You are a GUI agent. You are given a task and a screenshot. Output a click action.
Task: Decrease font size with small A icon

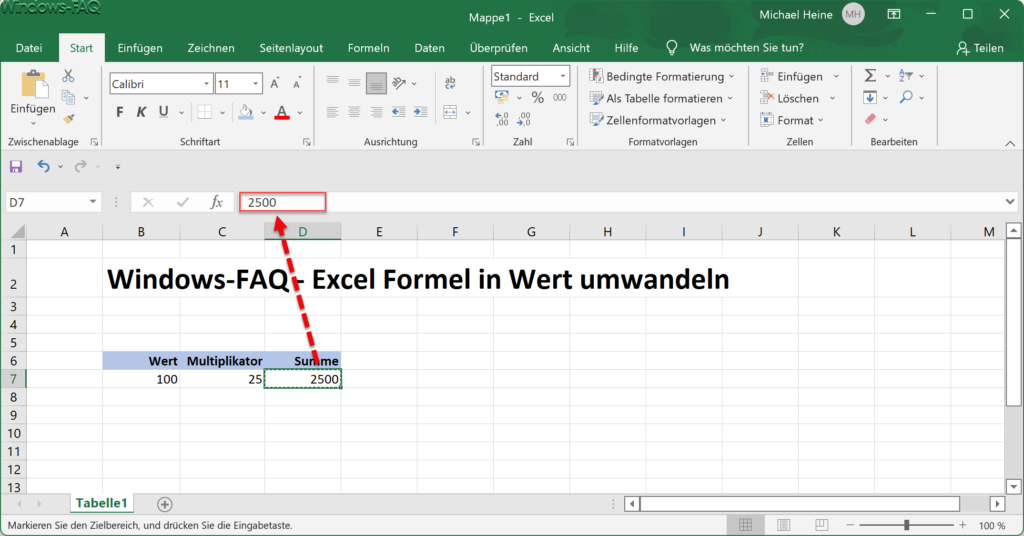[x=297, y=84]
